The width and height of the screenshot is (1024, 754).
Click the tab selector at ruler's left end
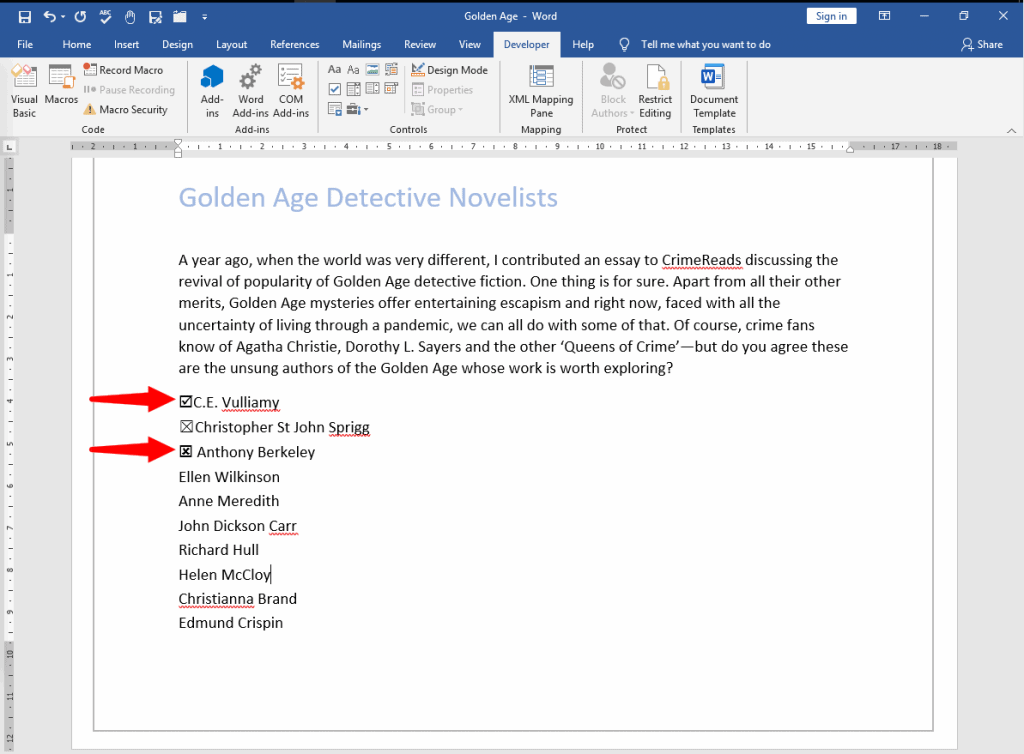pos(9,147)
